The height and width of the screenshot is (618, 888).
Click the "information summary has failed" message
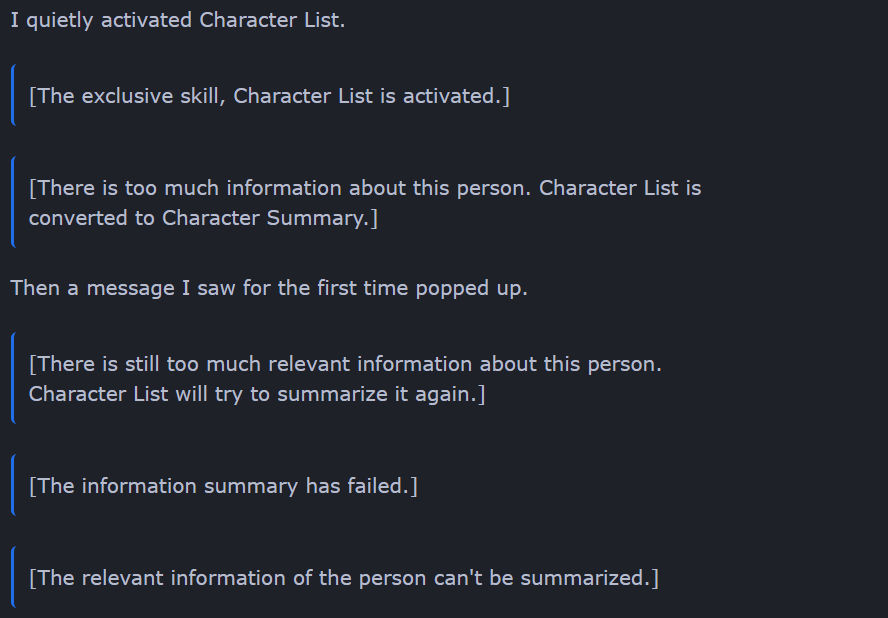tap(223, 486)
